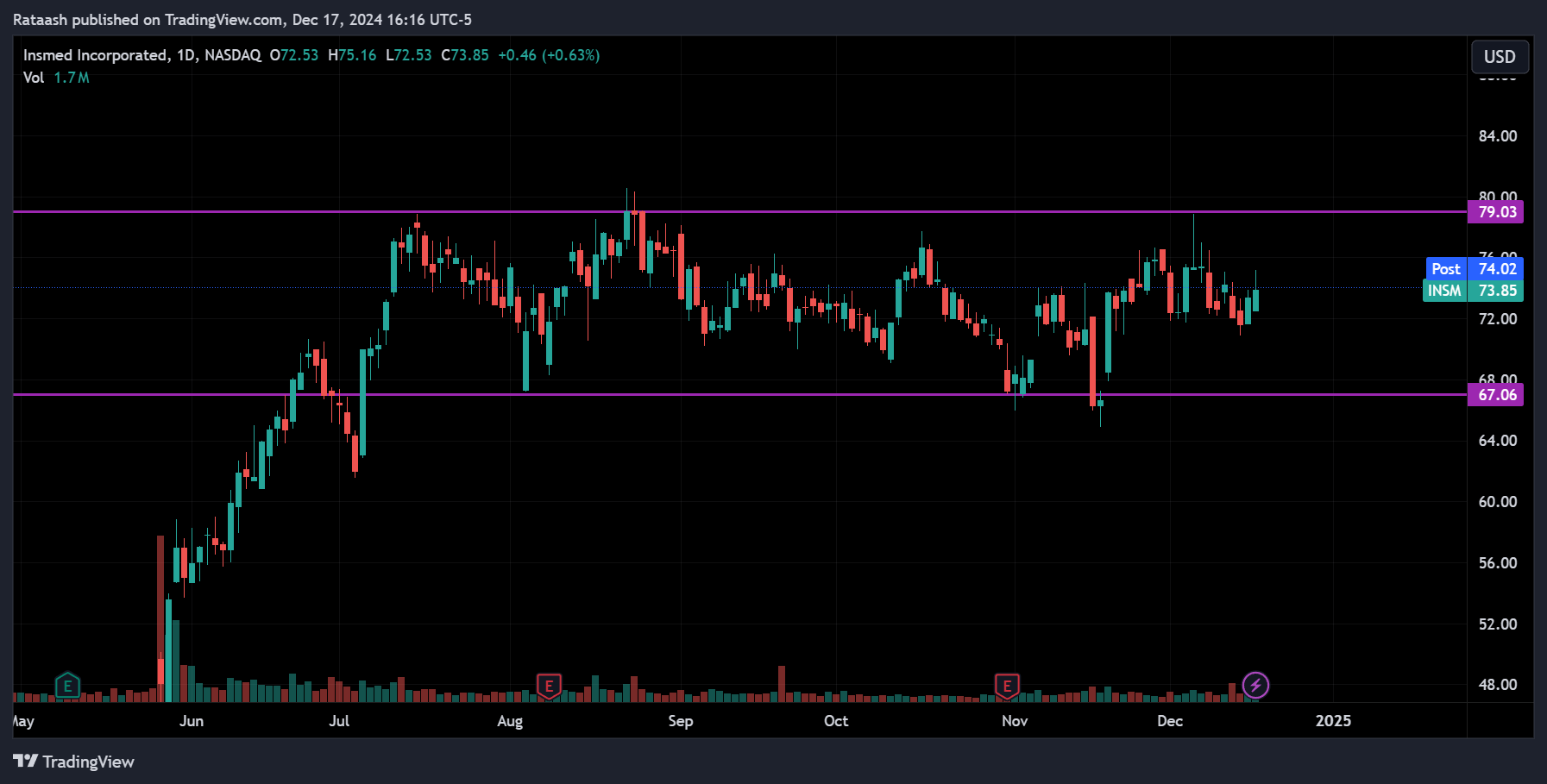Click the Aug label on time axis
The height and width of the screenshot is (784, 1547).
click(510, 721)
